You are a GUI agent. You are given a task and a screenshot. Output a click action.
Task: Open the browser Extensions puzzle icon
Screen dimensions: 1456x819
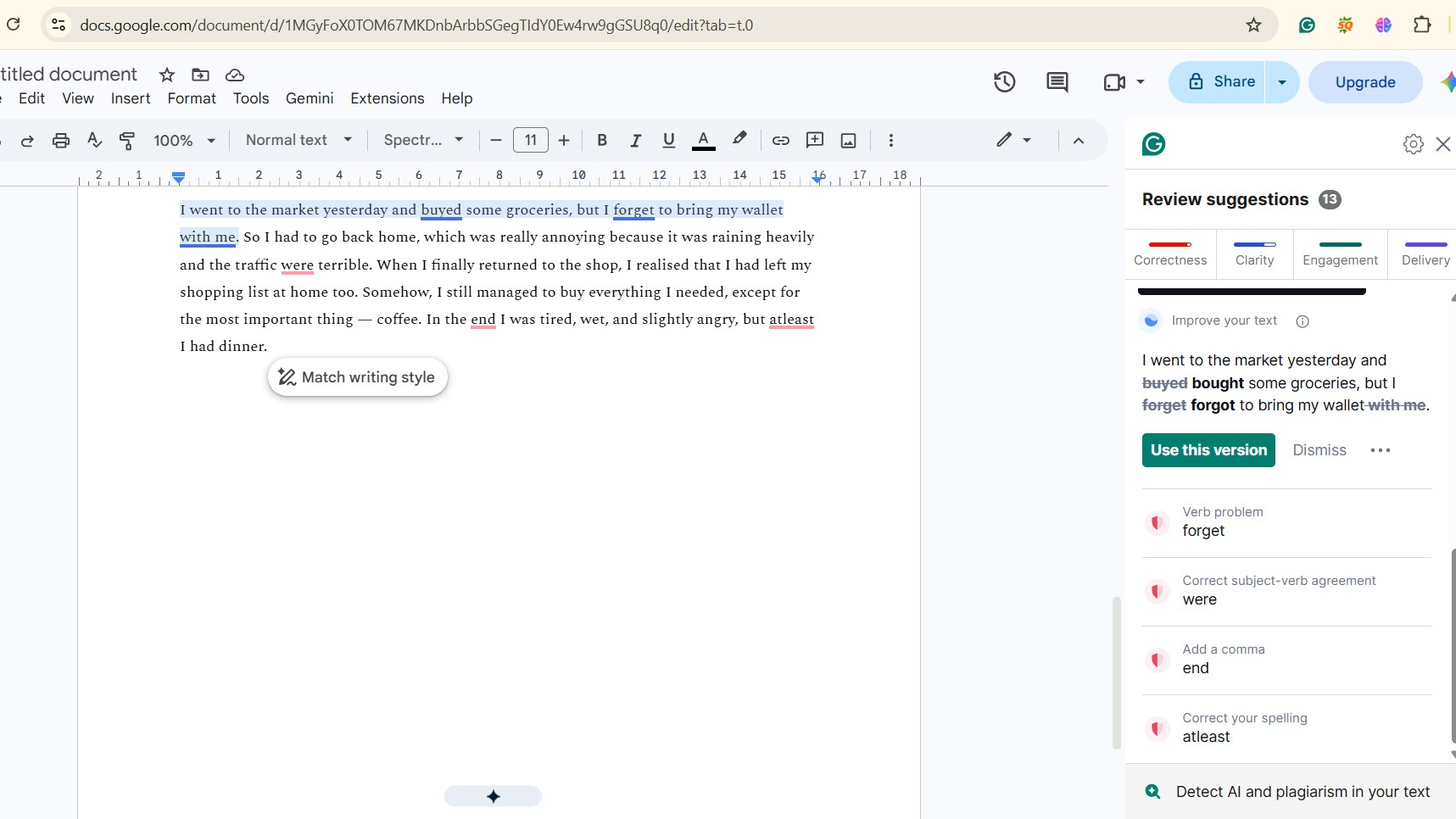click(1422, 25)
